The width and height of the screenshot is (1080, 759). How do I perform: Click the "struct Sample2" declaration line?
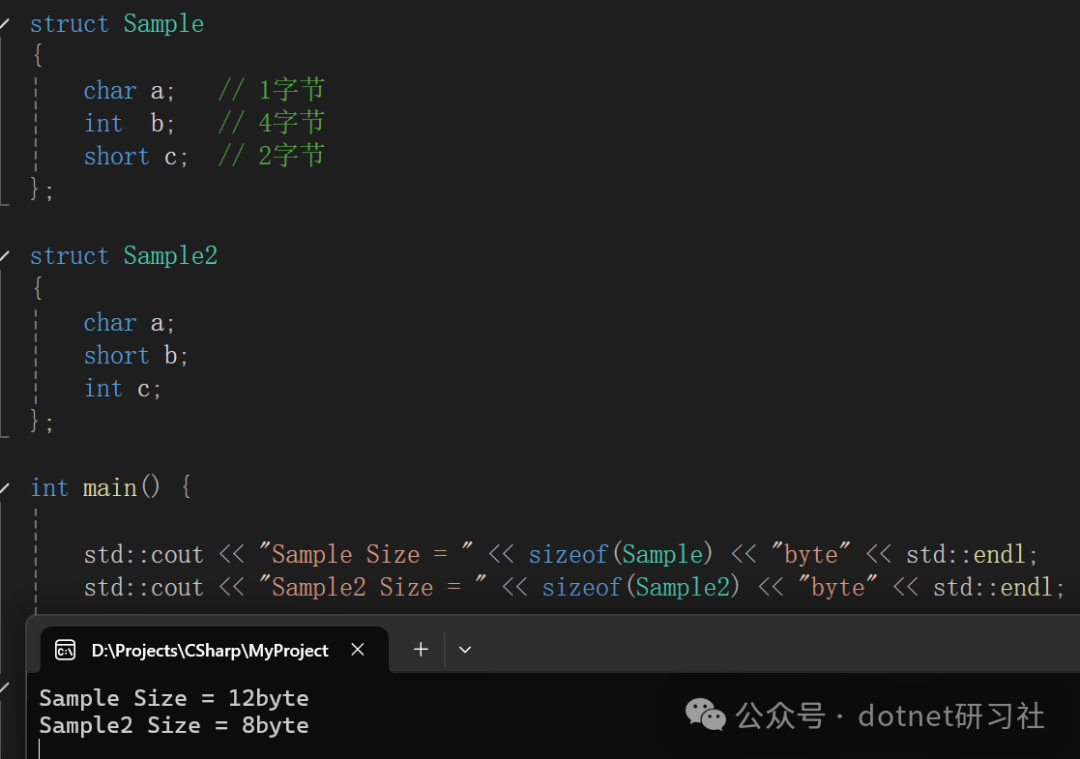(x=123, y=256)
